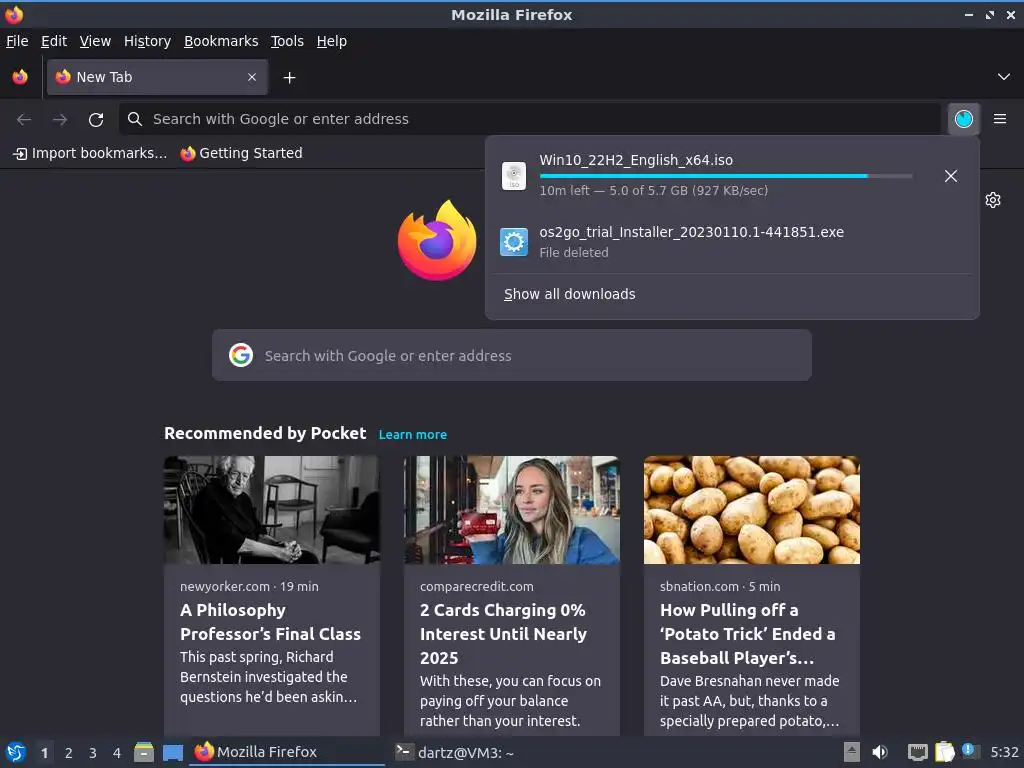Focus the top address bar field
Image resolution: width=1024 pixels, height=768 pixels.
tap(529, 119)
